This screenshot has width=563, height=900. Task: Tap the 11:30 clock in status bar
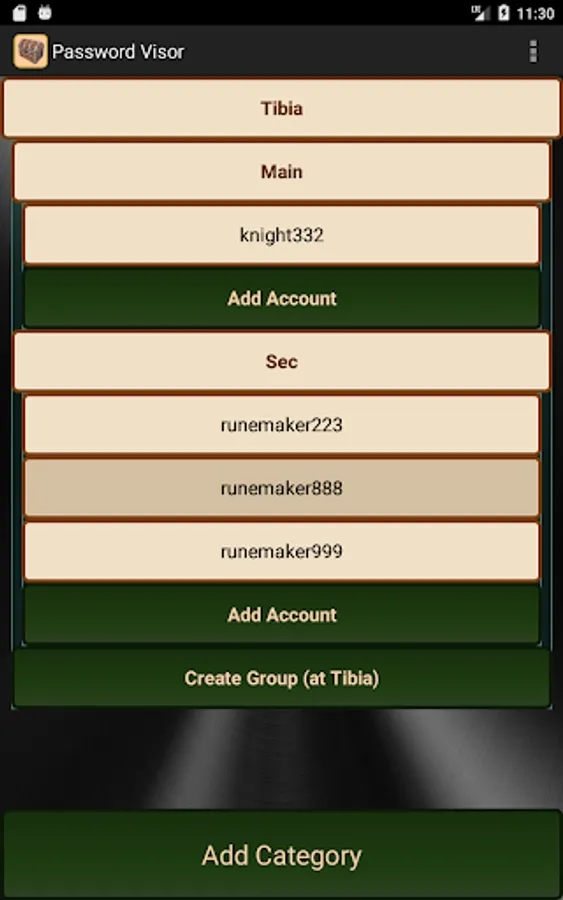click(x=535, y=13)
